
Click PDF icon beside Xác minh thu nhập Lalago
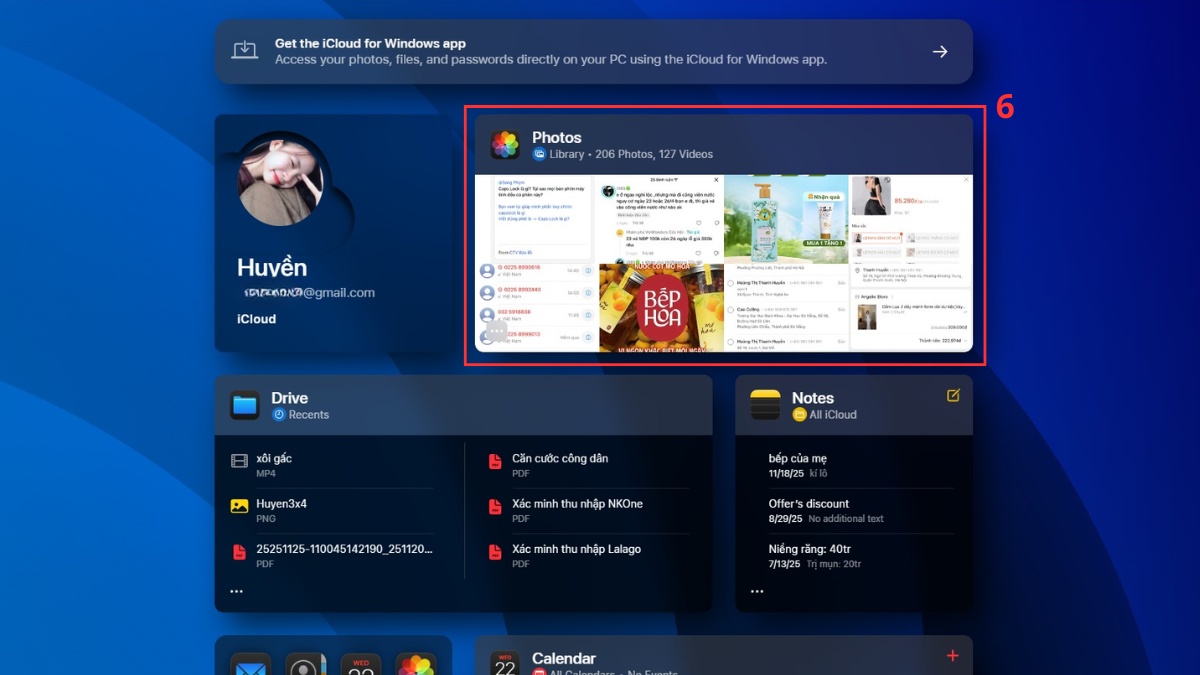(494, 552)
